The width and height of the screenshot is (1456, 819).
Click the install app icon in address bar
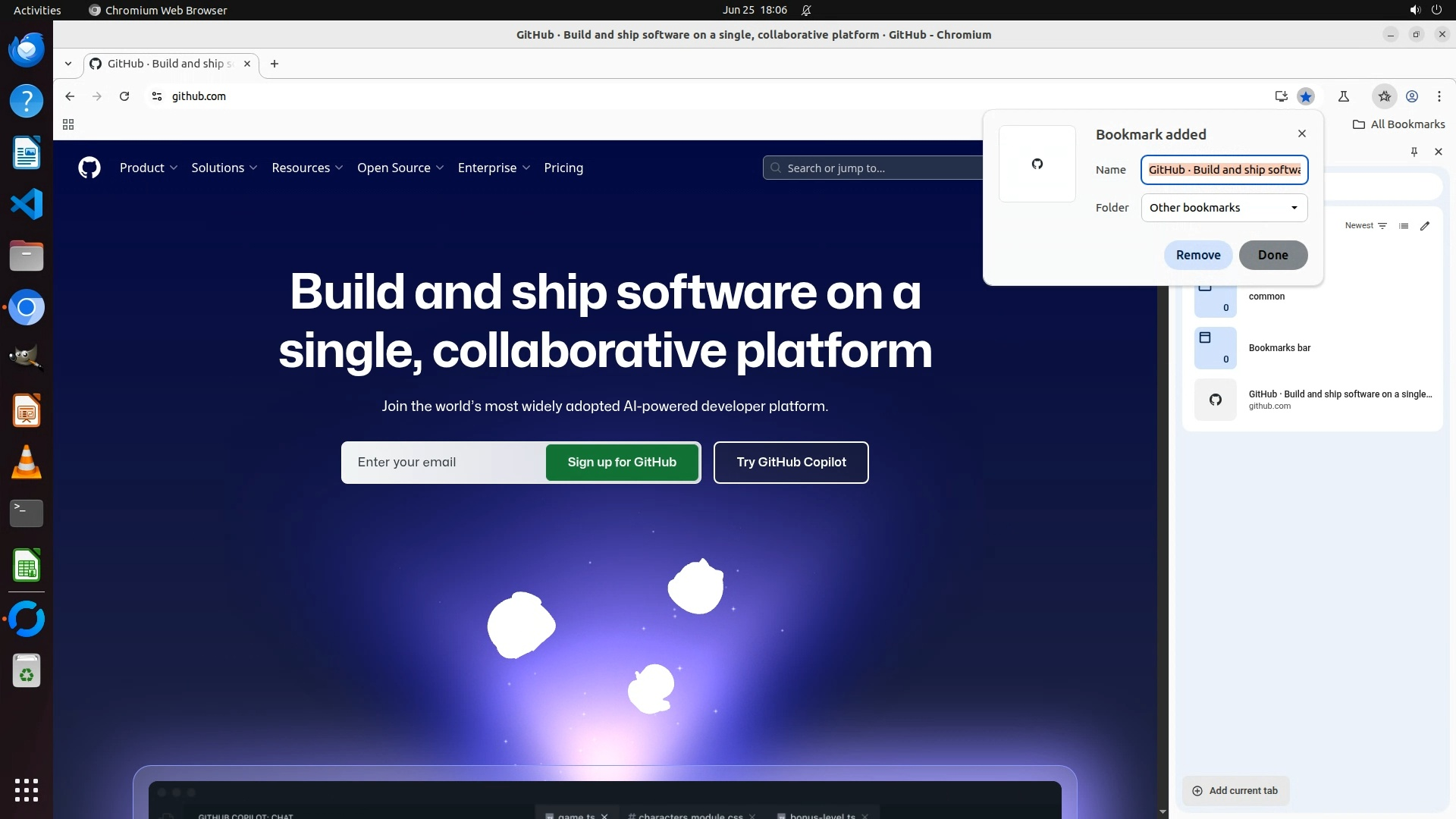1281,96
